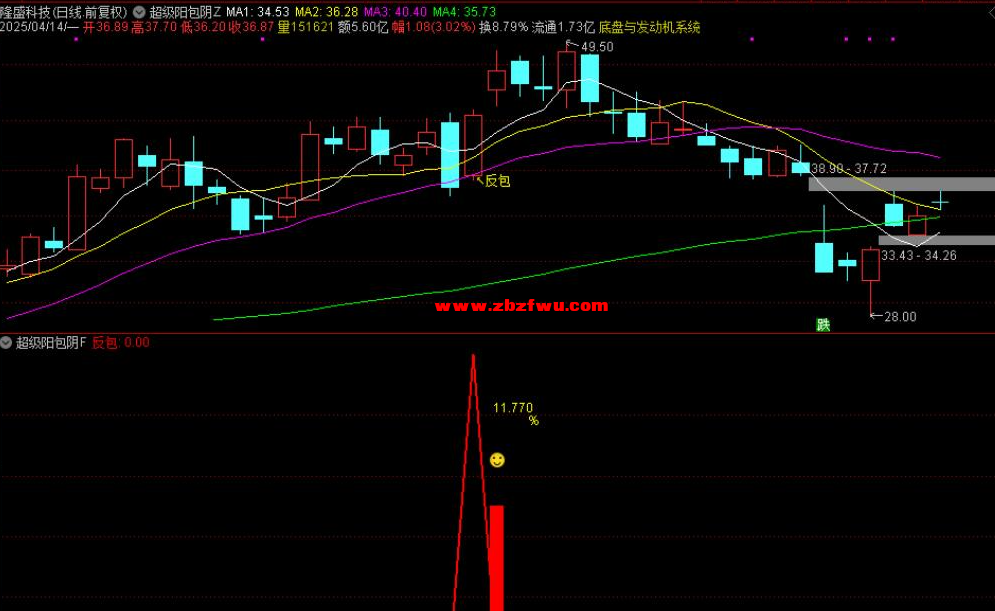Click the turnover amount 额5.60亿
The image size is (995, 611).
(x=363, y=27)
